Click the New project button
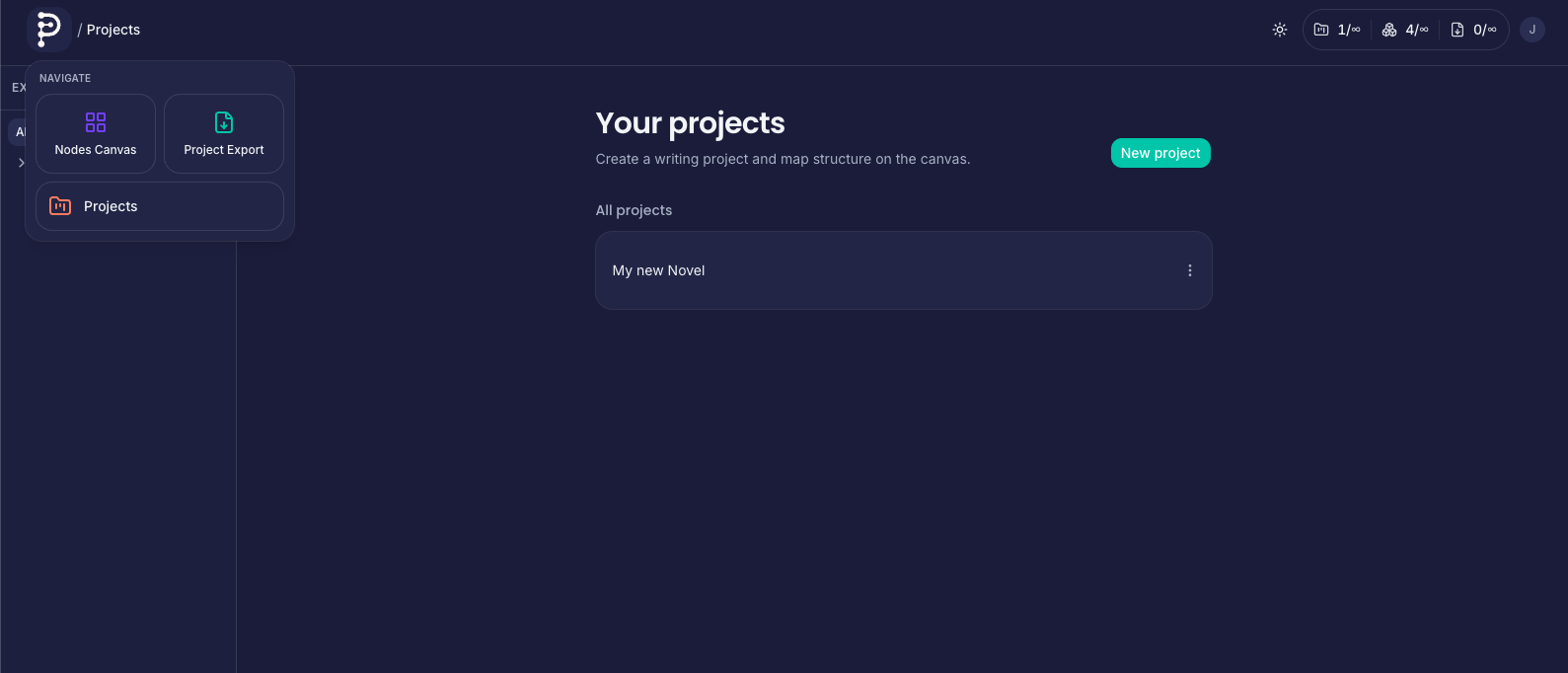 click(x=1160, y=153)
